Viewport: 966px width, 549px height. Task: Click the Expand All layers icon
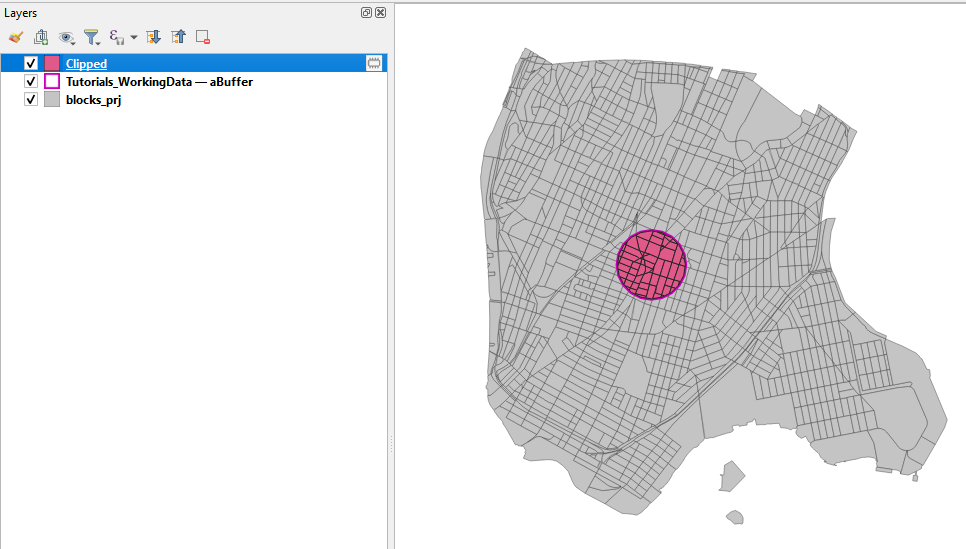(153, 37)
